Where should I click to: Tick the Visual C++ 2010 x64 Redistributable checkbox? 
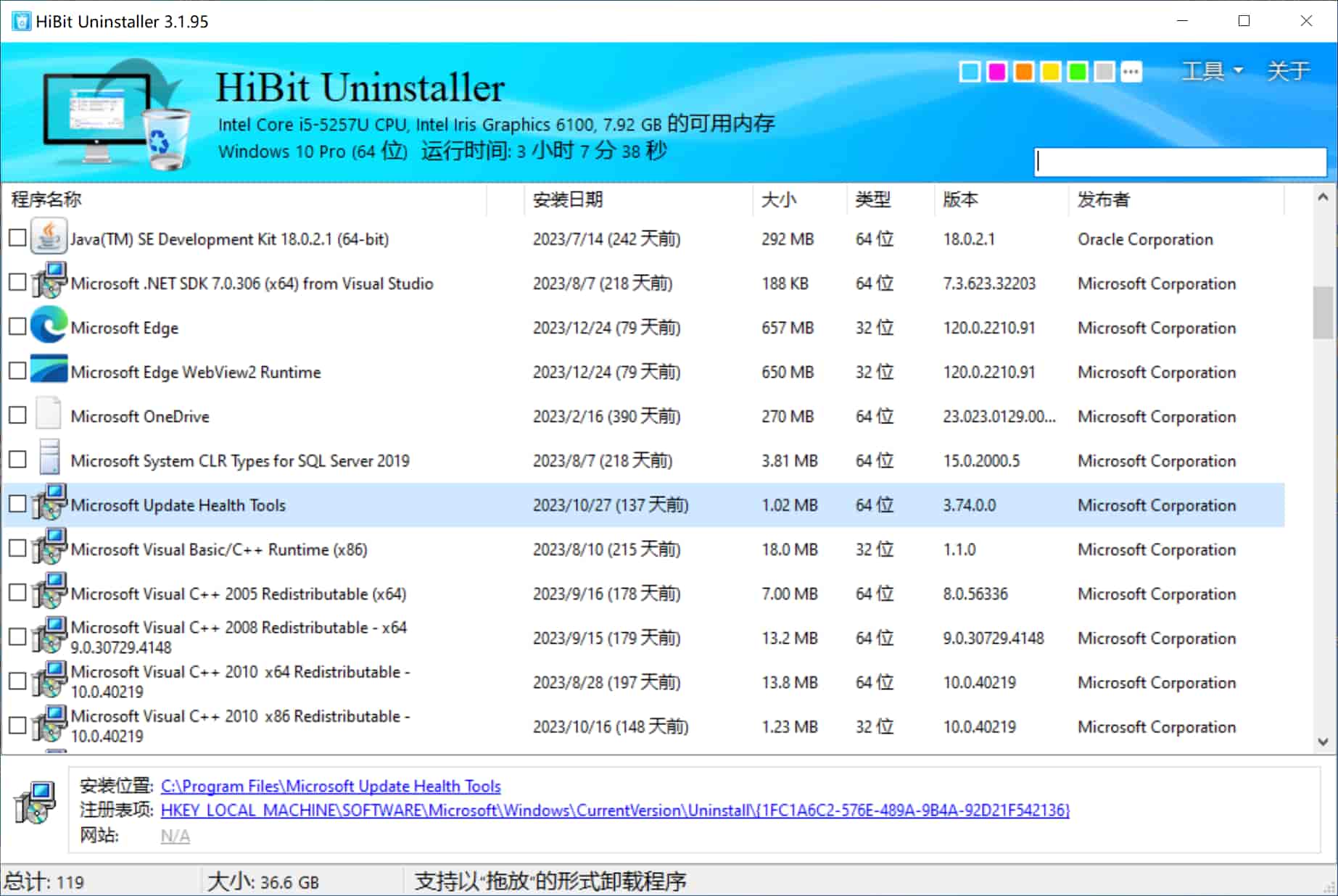click(x=17, y=681)
